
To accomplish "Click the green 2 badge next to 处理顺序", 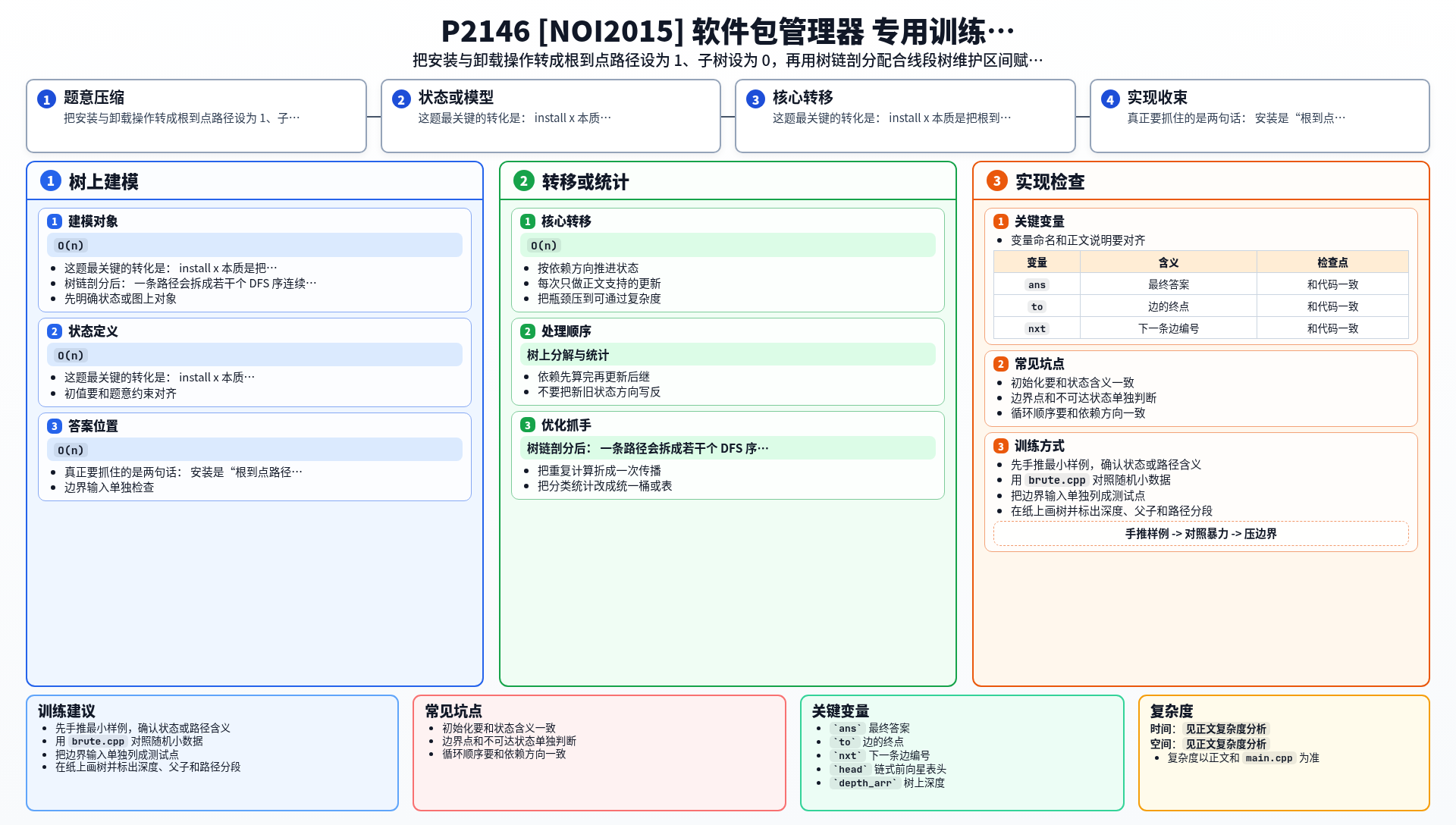I will point(528,331).
